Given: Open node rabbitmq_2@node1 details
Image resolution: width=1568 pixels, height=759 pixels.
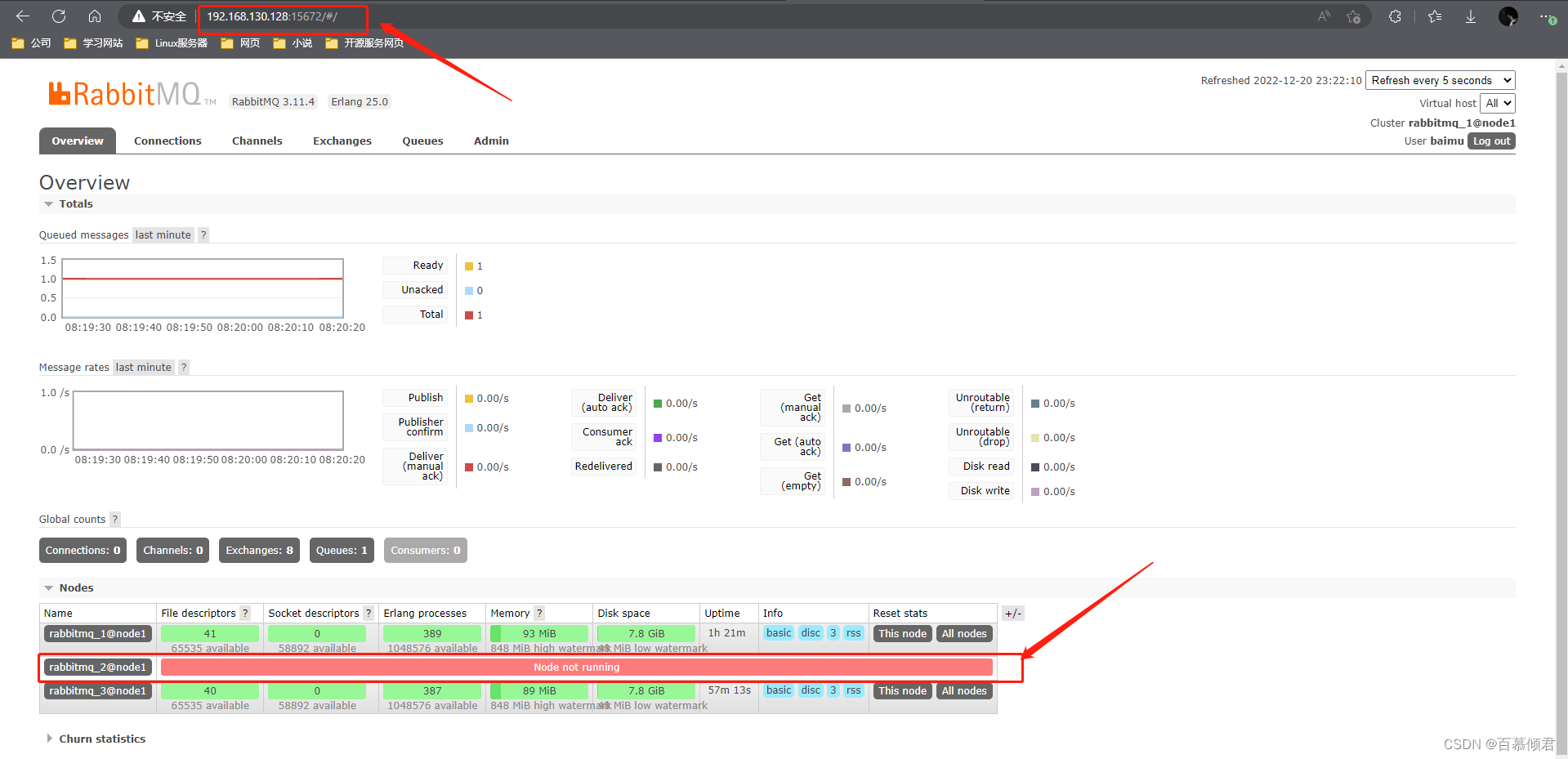Looking at the screenshot, I should (x=98, y=667).
